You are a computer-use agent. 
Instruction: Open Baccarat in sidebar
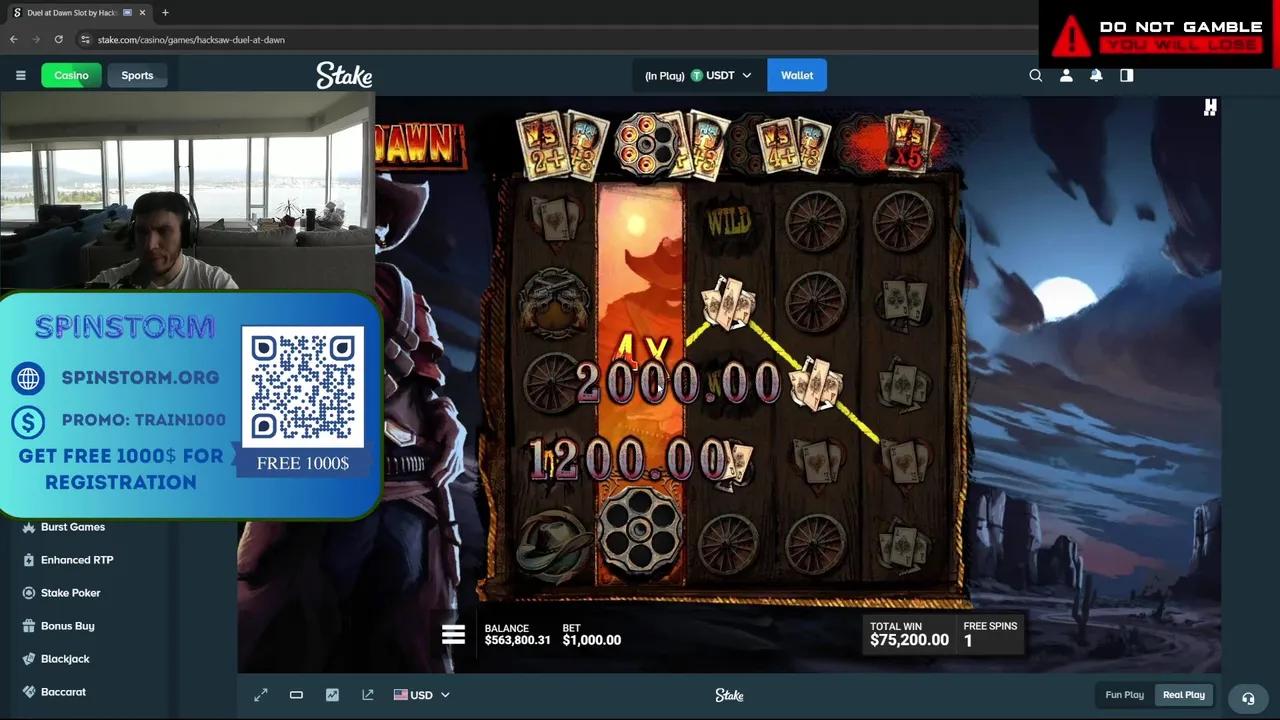63,692
